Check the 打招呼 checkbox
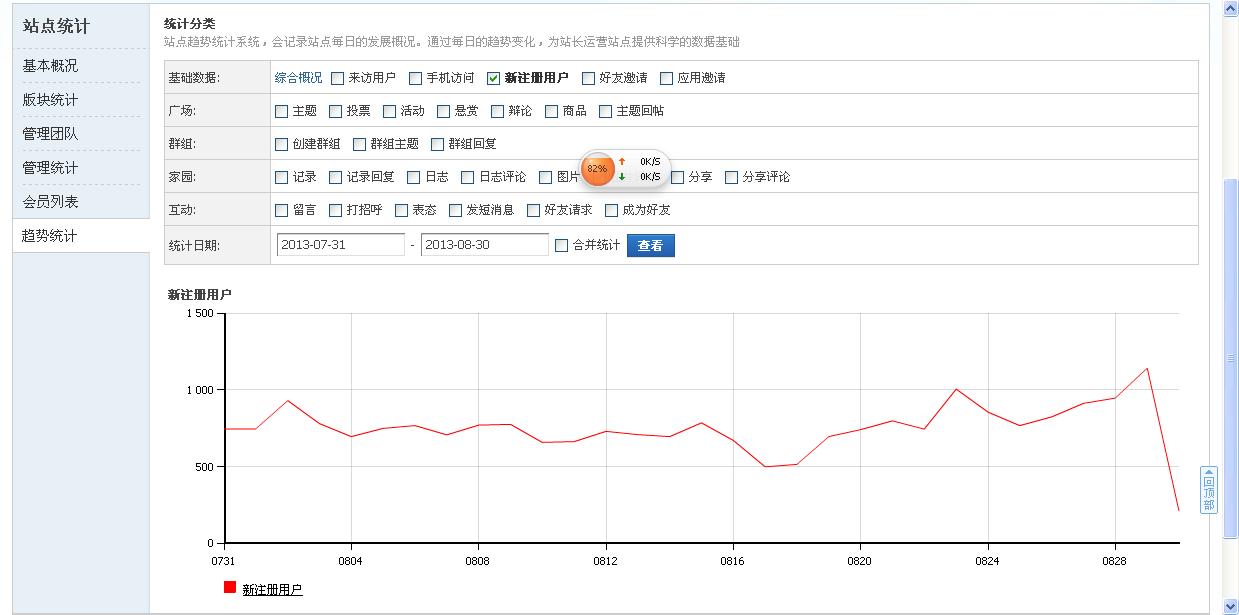This screenshot has height=615, width=1239. pyautogui.click(x=336, y=210)
